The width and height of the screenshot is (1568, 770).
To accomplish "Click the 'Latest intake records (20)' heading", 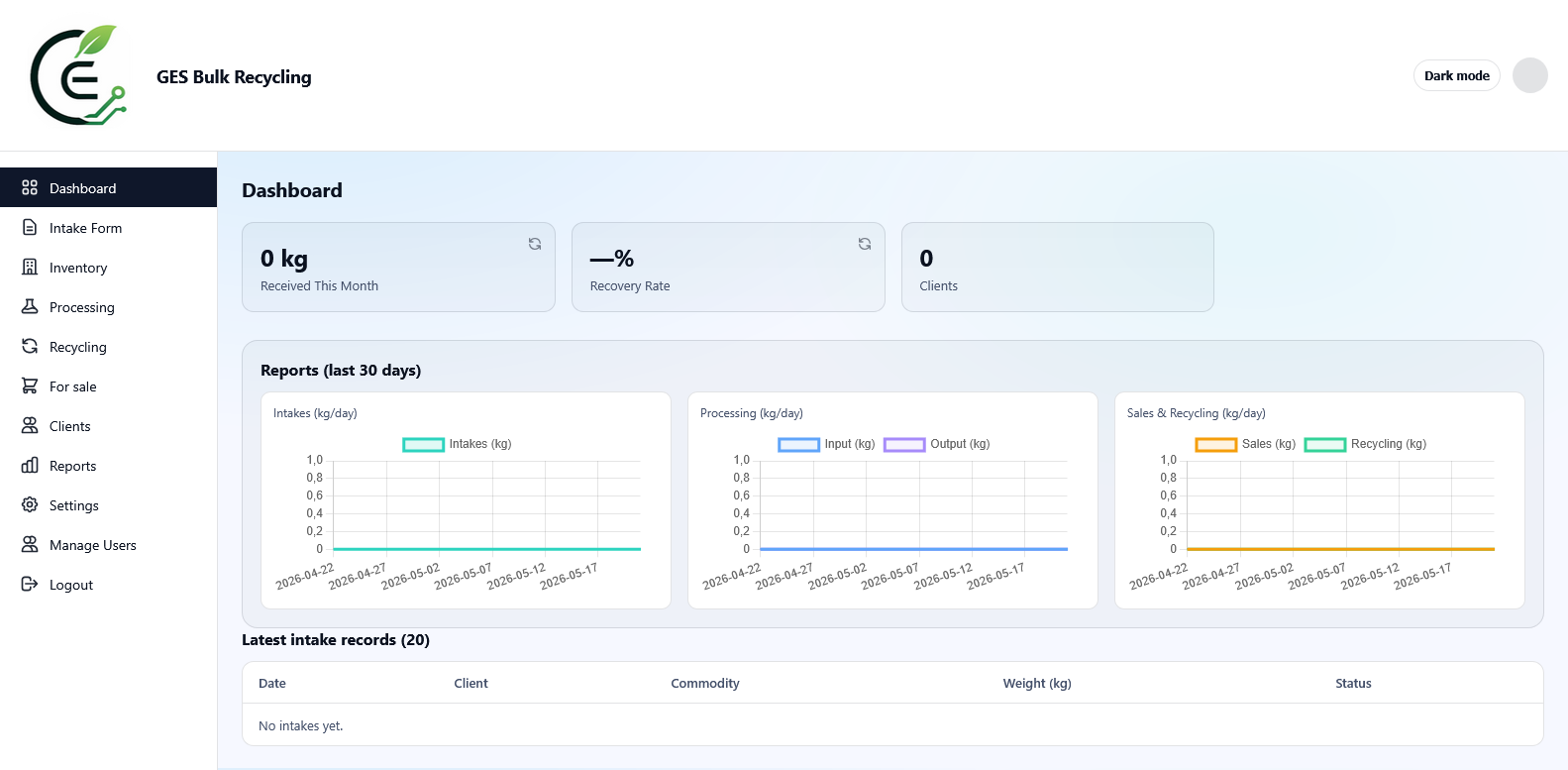I will coord(336,639).
